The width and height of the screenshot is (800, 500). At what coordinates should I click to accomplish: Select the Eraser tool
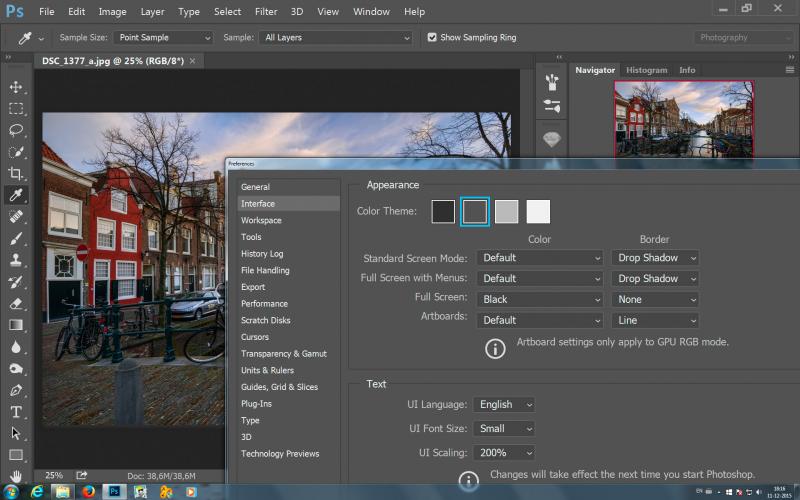[16, 304]
